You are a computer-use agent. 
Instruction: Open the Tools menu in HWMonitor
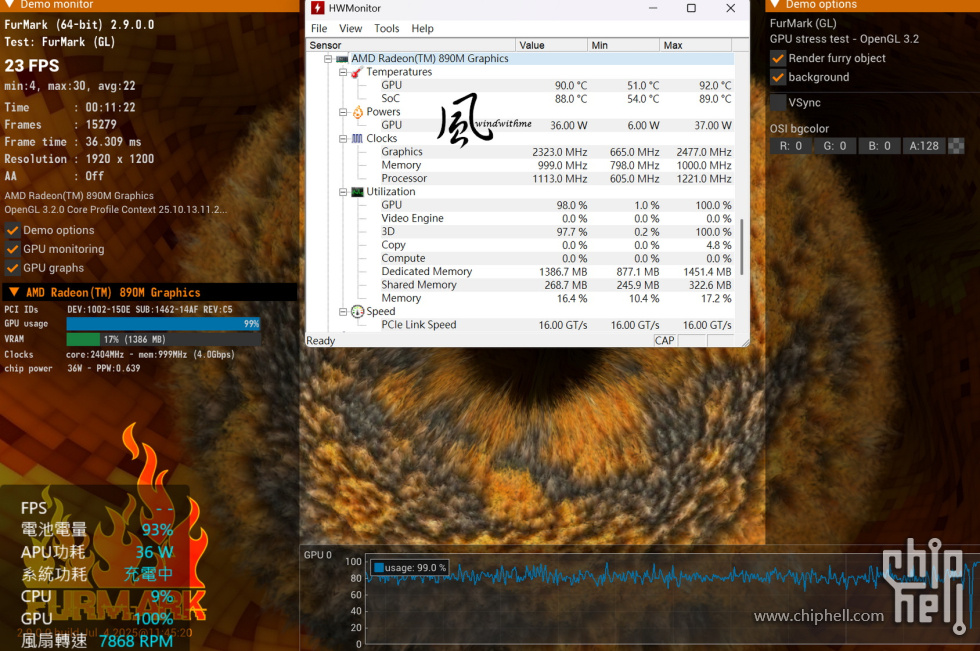click(386, 29)
